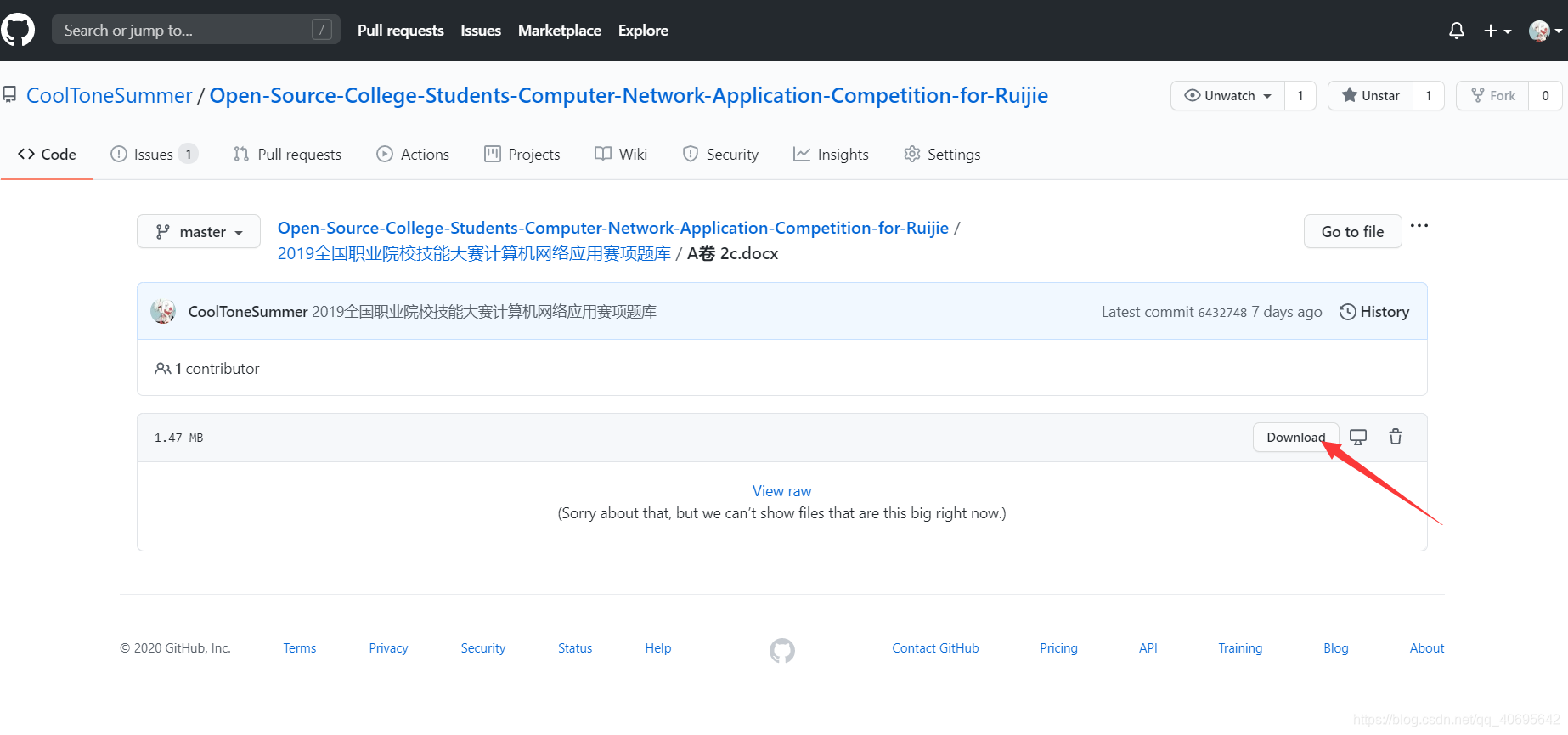The height and width of the screenshot is (735, 1568).
Task: Open Blog footer link
Action: [1336, 648]
